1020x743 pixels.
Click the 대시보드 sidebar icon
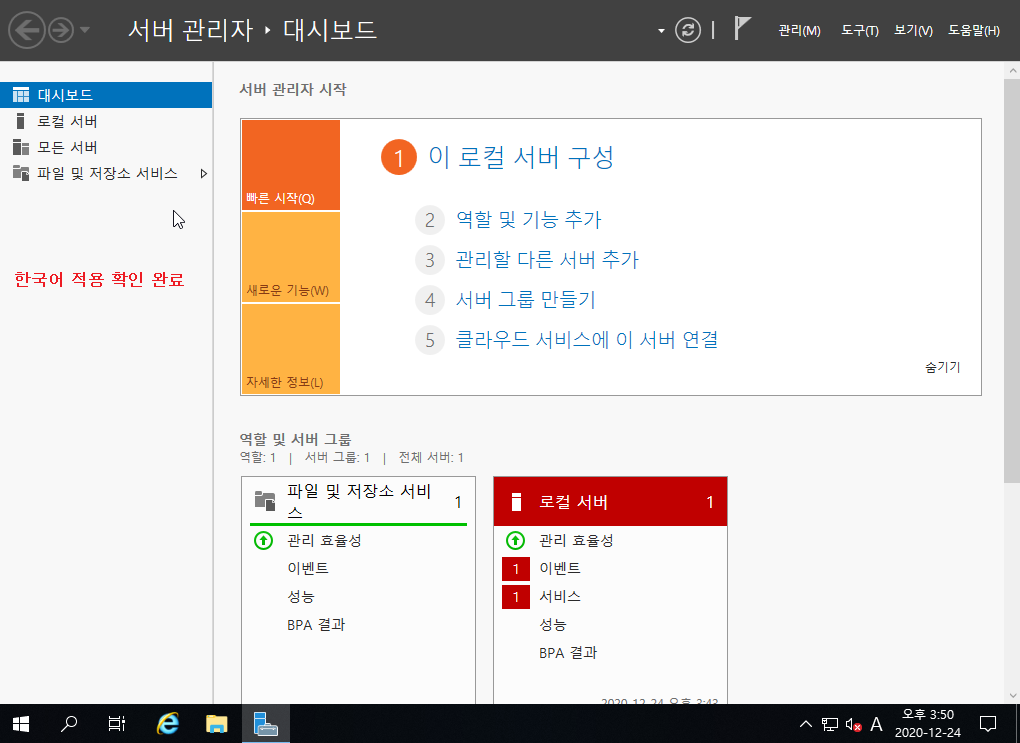point(21,95)
